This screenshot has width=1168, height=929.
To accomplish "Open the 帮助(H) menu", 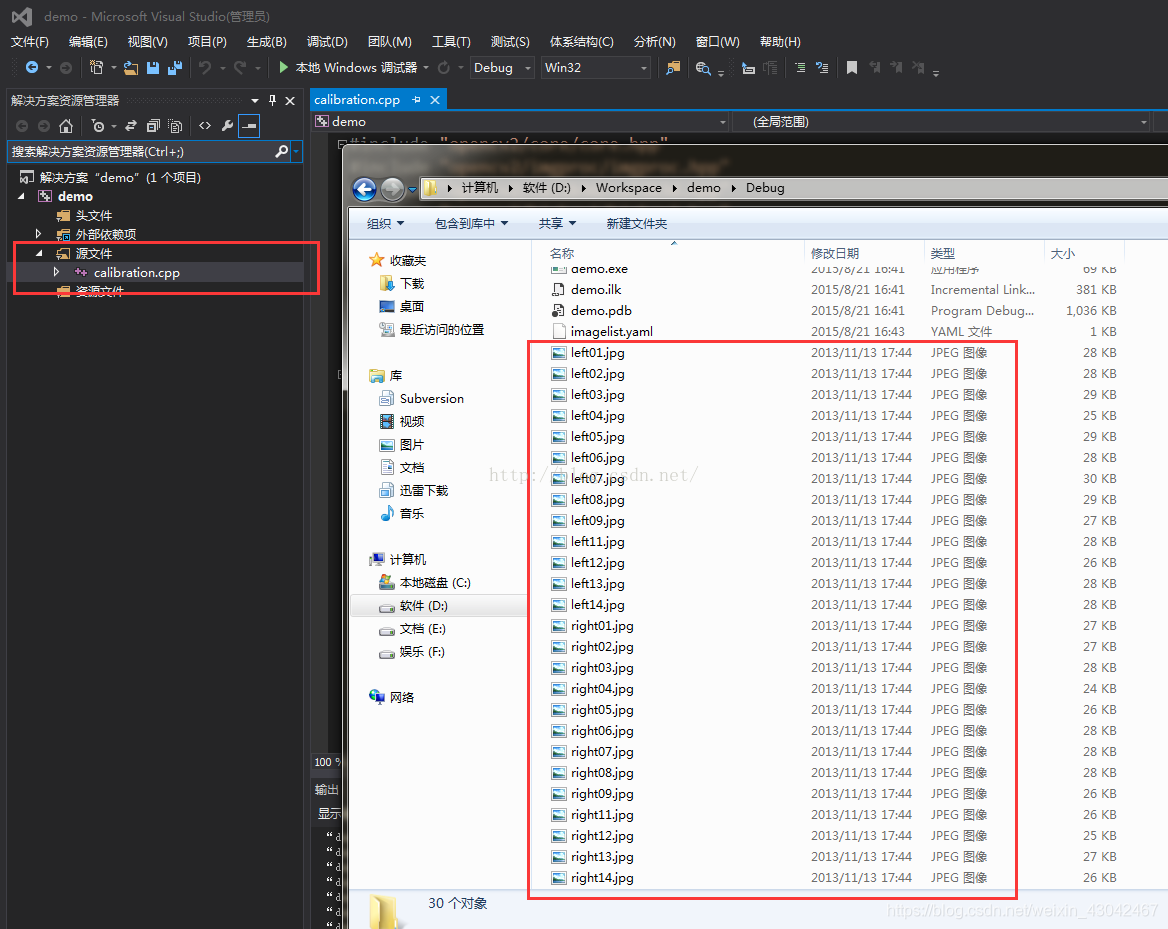I will click(x=780, y=42).
